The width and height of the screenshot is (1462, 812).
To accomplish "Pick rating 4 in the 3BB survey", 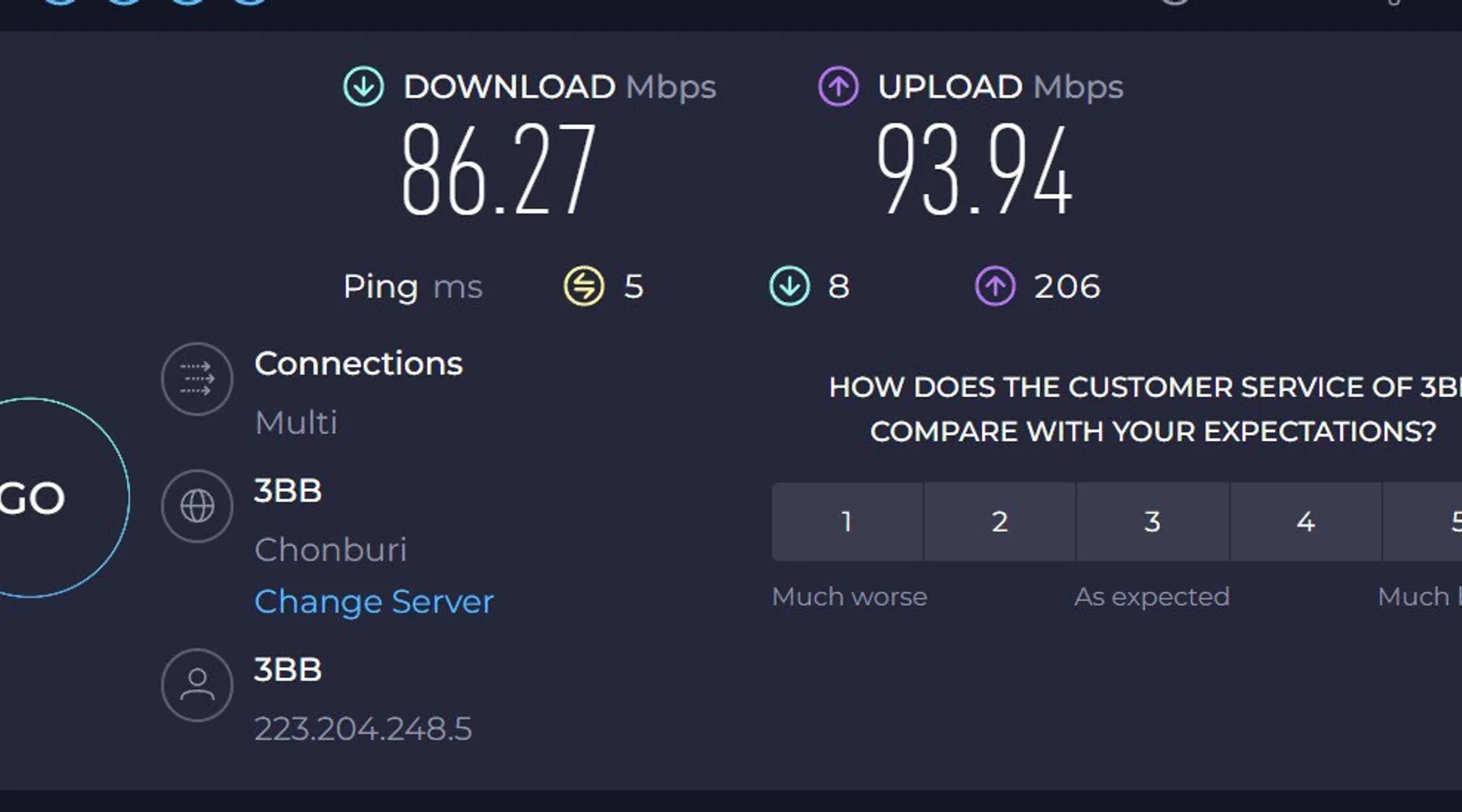I will (1305, 521).
